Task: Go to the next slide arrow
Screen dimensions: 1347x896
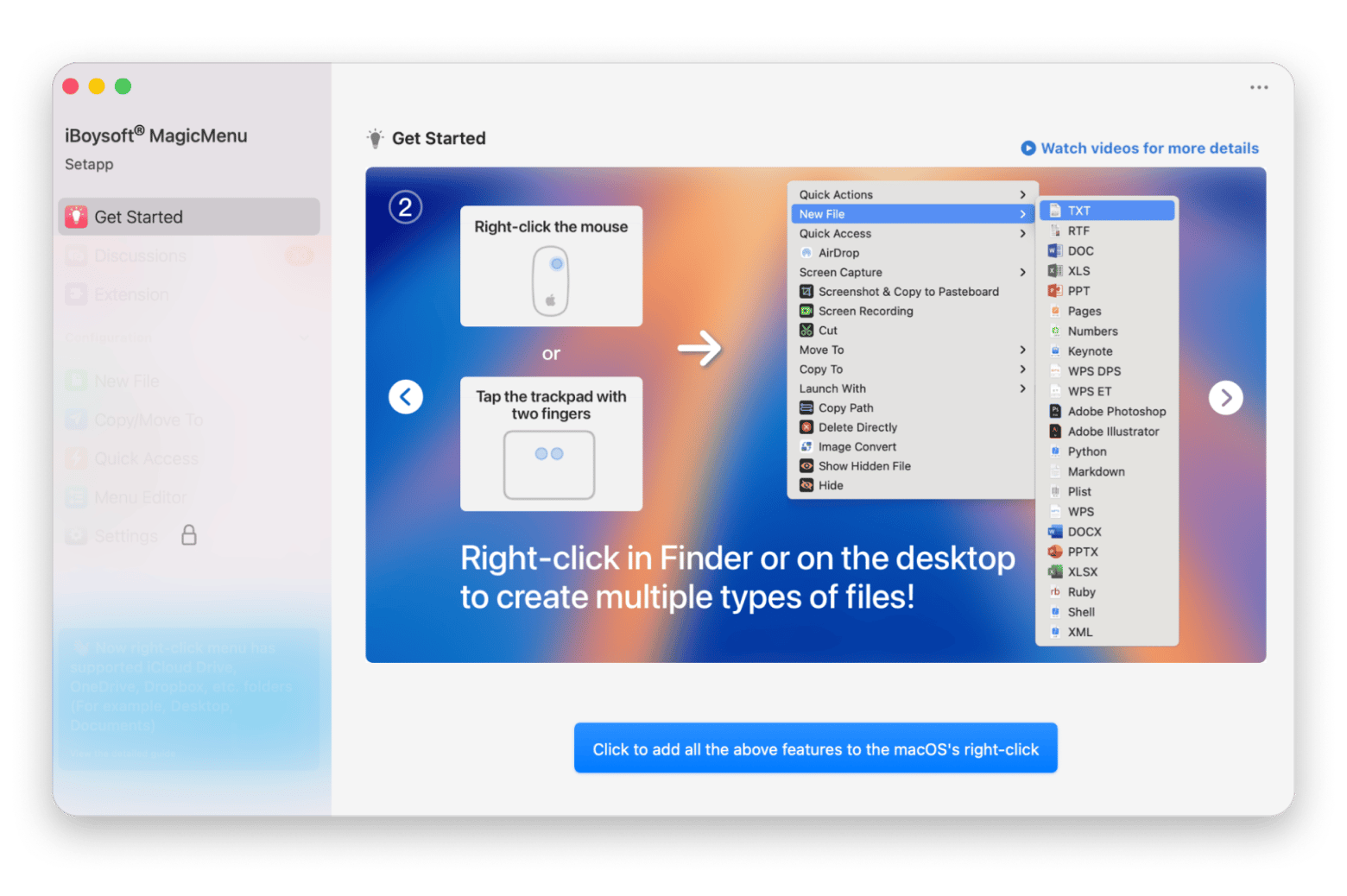Action: 1225,398
